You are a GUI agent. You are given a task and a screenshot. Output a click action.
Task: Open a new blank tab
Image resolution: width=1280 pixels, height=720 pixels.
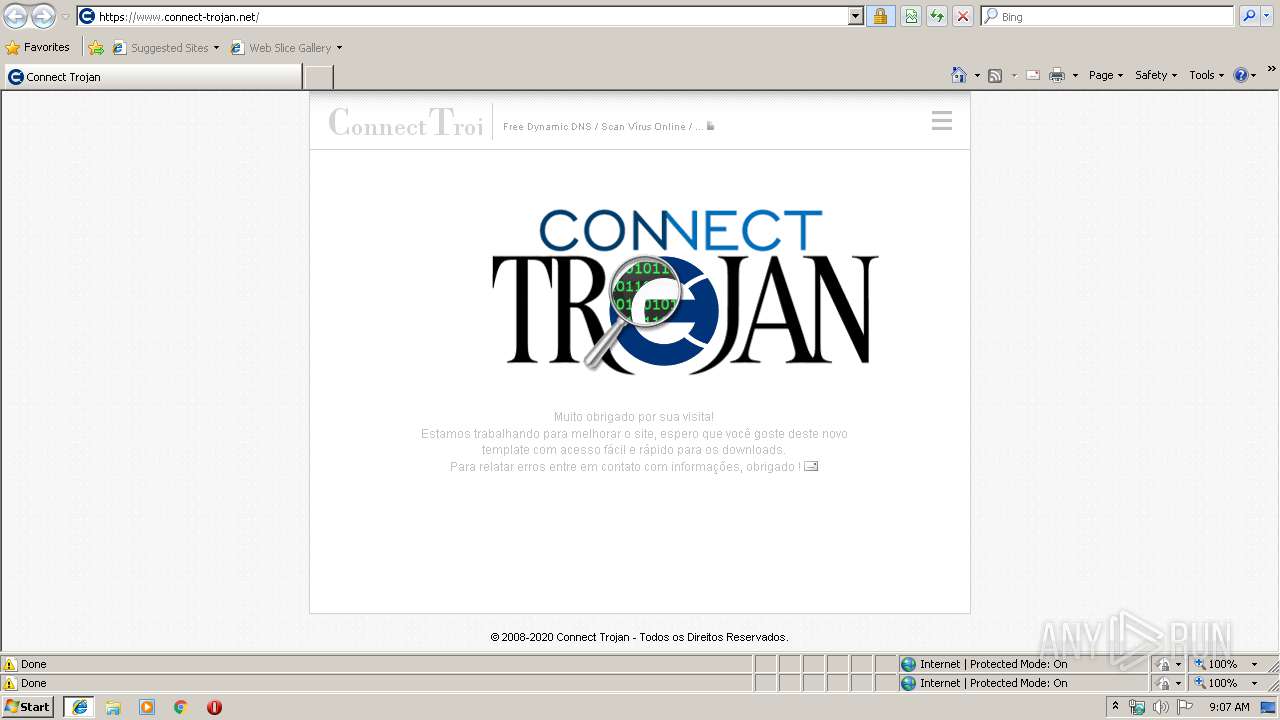point(318,77)
